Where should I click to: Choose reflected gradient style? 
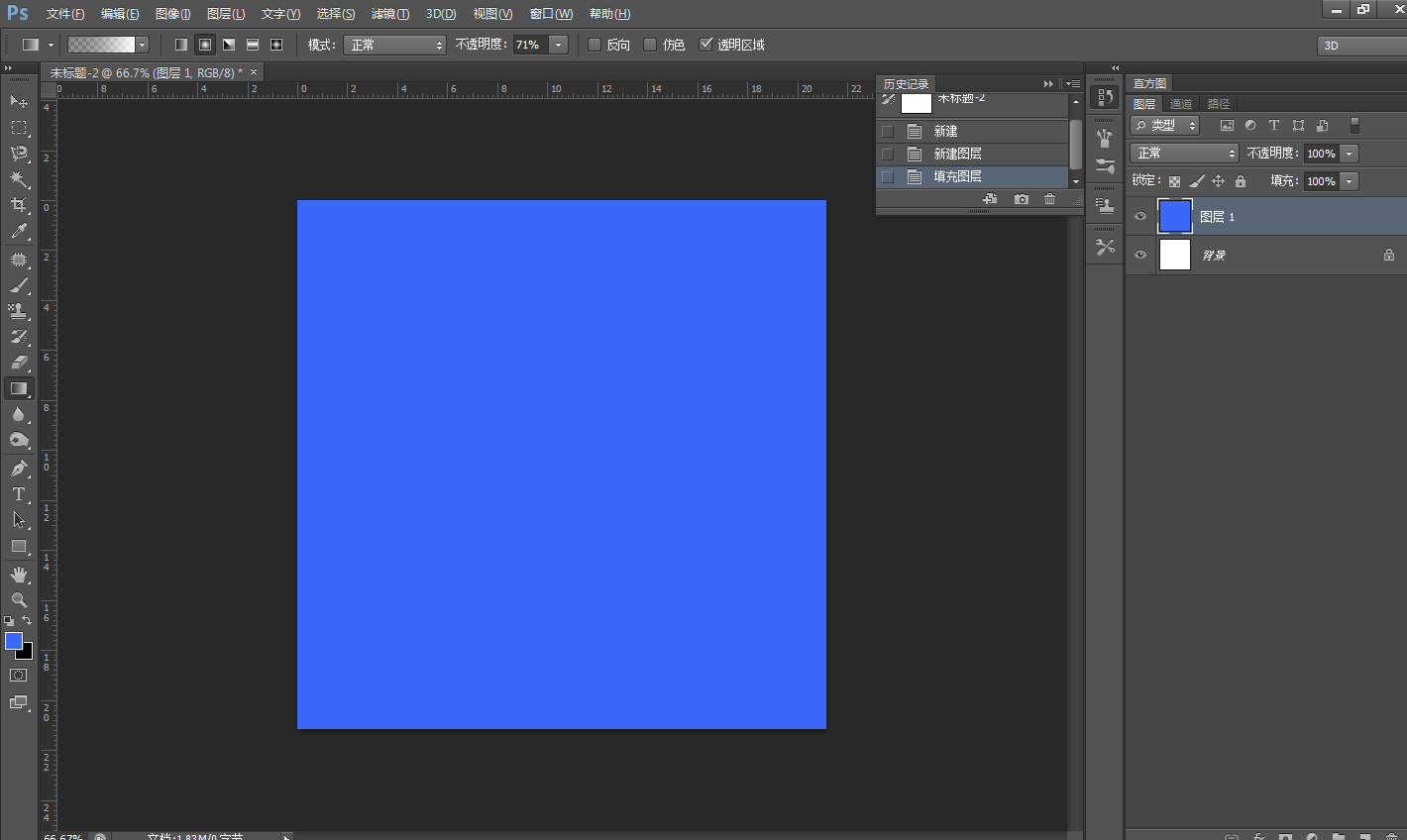[253, 45]
